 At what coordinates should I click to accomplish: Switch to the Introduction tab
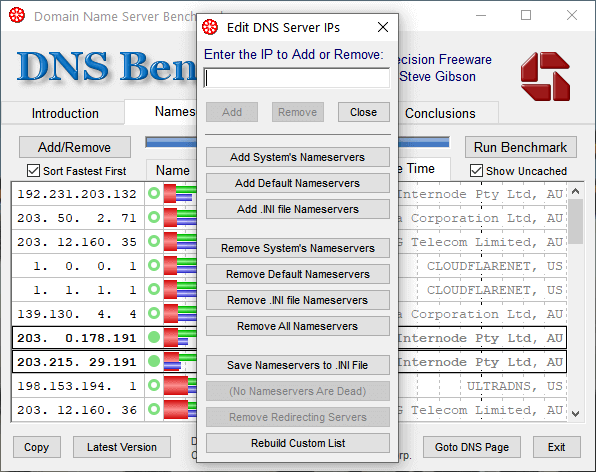[x=65, y=113]
